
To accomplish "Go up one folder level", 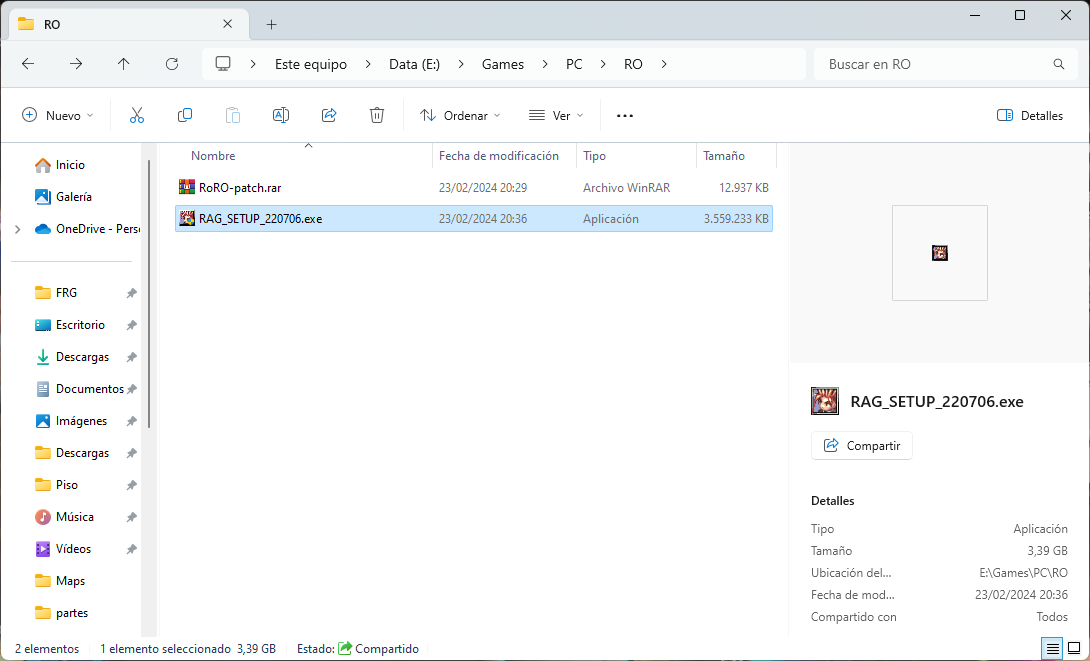I will tap(123, 64).
